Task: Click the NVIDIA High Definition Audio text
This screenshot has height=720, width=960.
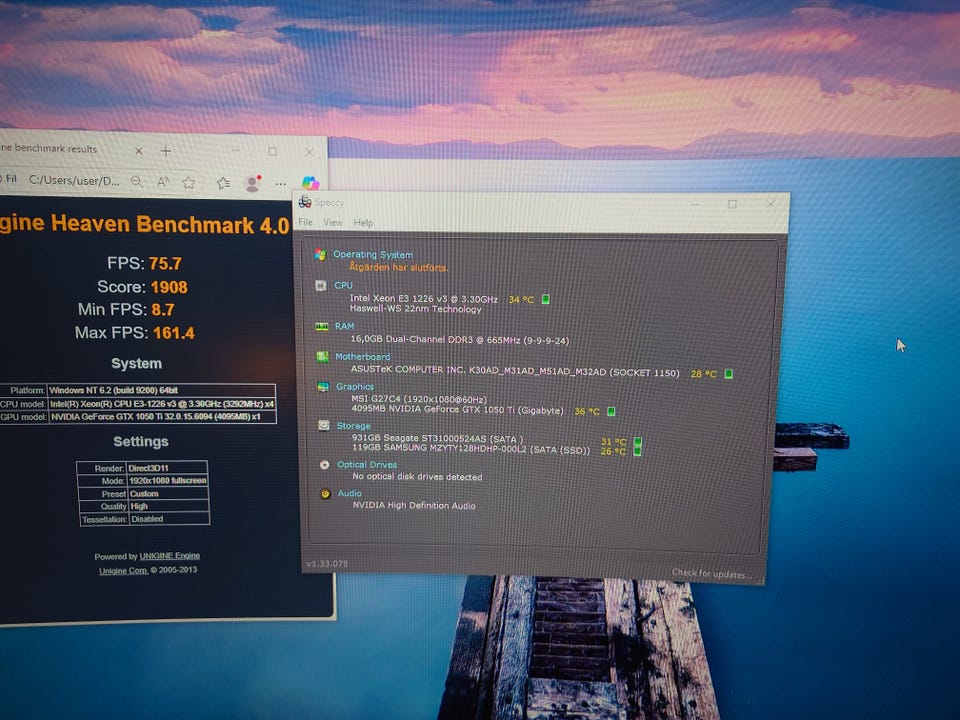Action: click(x=414, y=505)
